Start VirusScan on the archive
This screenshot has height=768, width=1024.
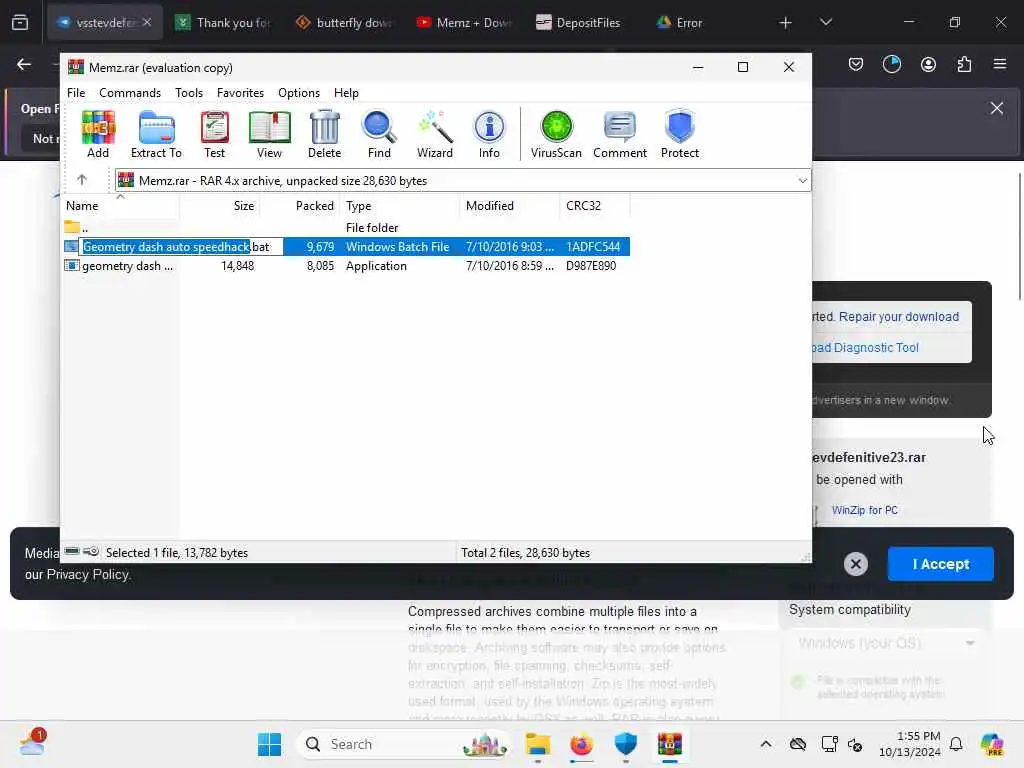(x=556, y=134)
